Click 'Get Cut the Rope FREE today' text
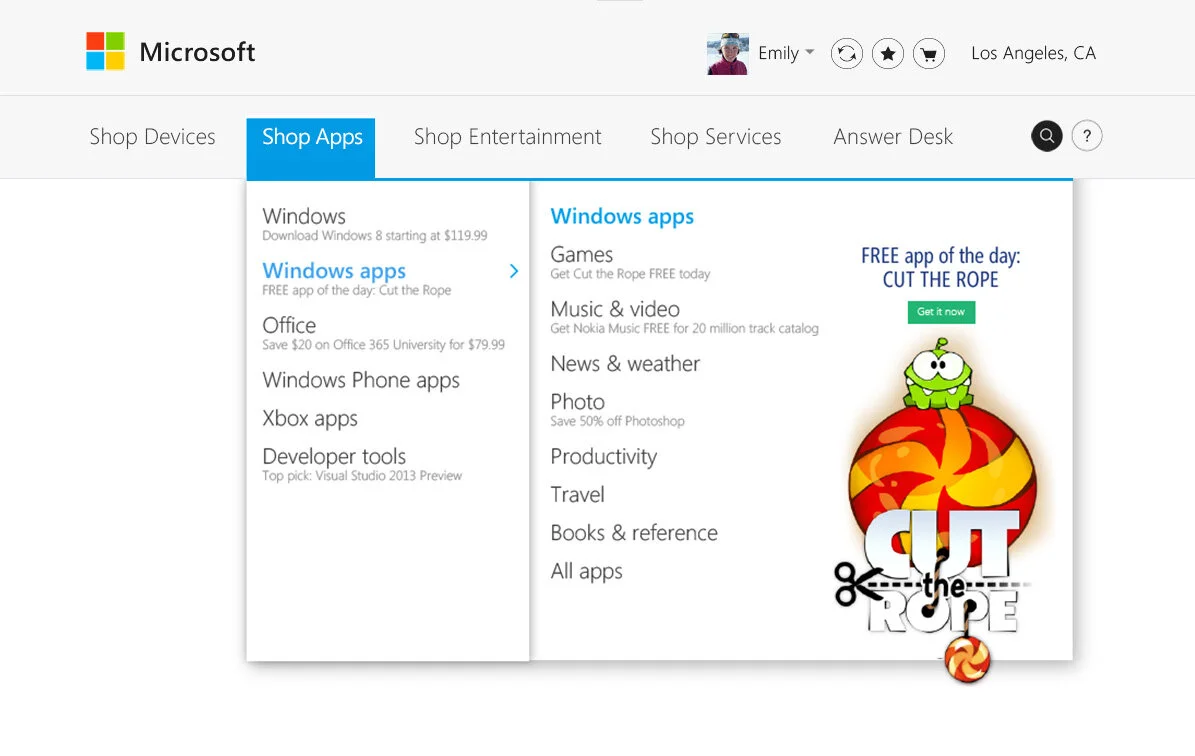This screenshot has width=1195, height=756. tap(630, 274)
